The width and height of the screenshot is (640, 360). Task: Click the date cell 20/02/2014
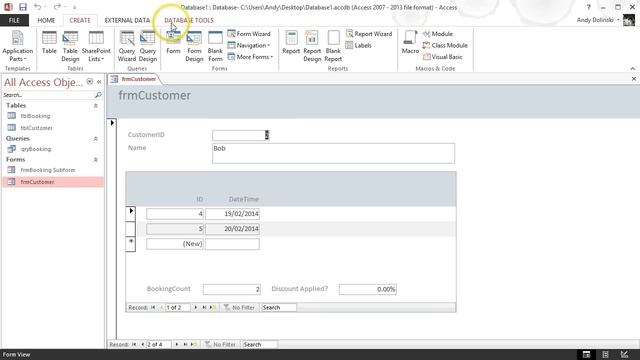(232, 229)
